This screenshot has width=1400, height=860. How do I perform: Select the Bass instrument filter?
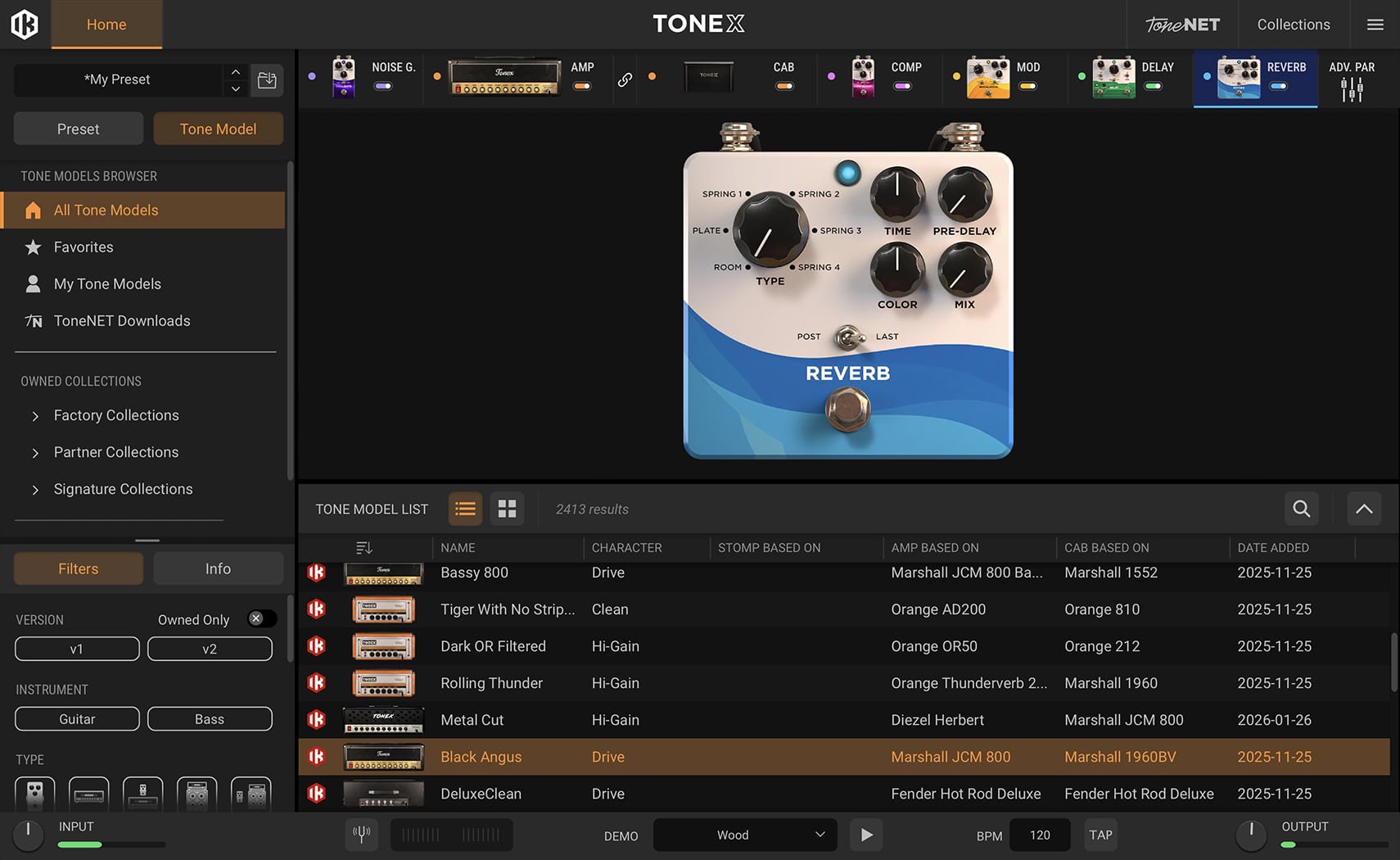tap(210, 719)
